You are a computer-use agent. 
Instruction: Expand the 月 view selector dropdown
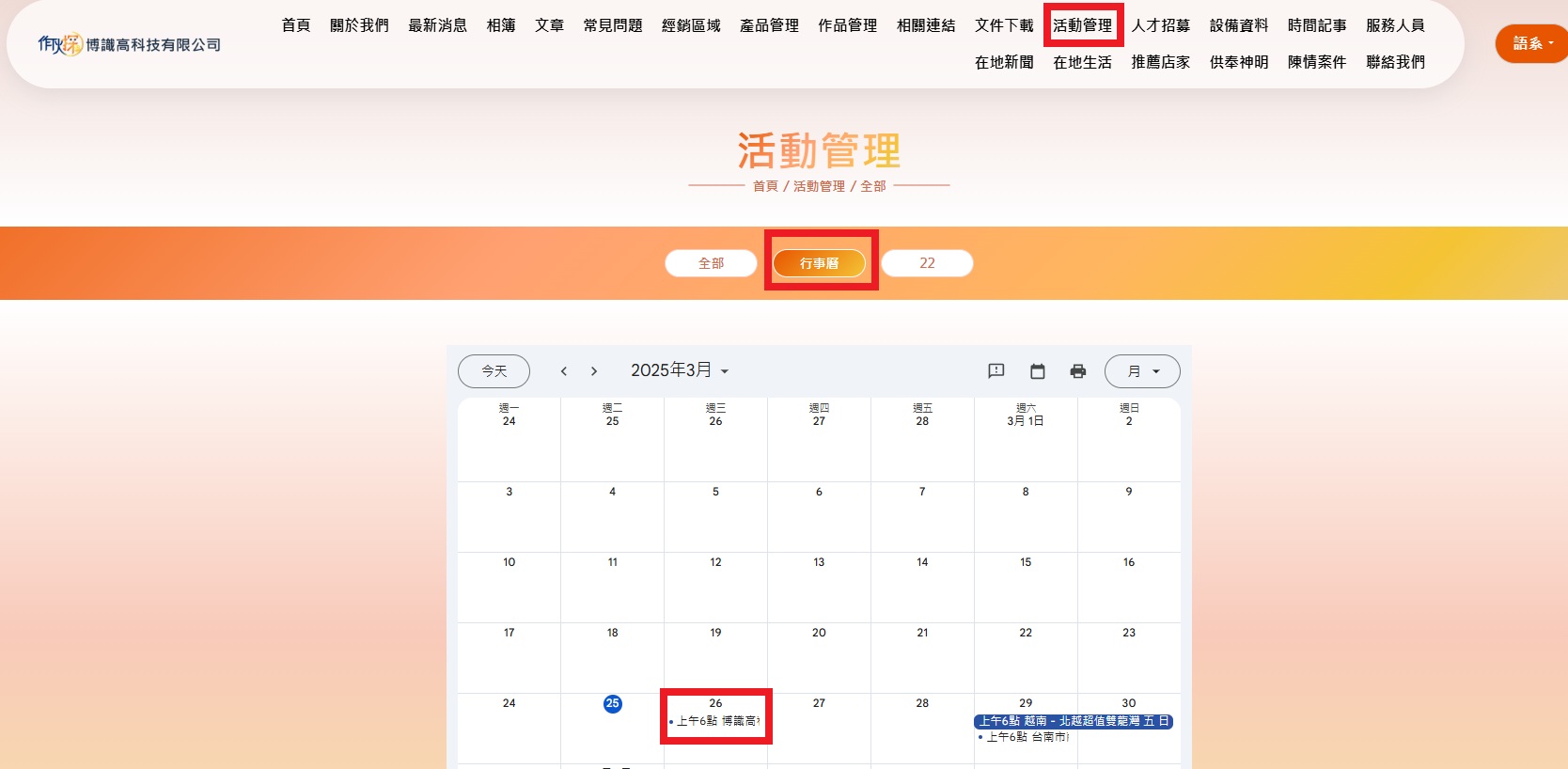[1142, 371]
